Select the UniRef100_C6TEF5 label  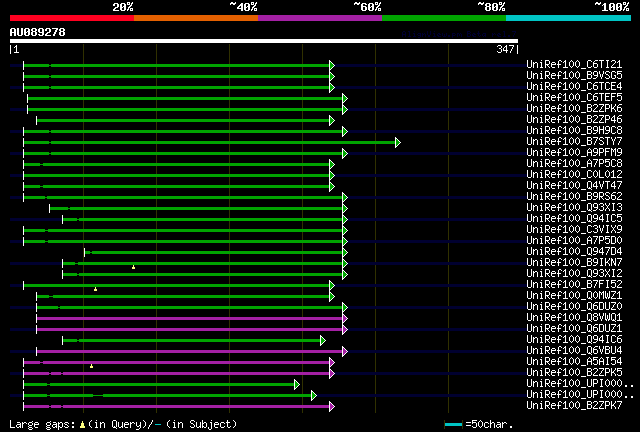[574, 97]
